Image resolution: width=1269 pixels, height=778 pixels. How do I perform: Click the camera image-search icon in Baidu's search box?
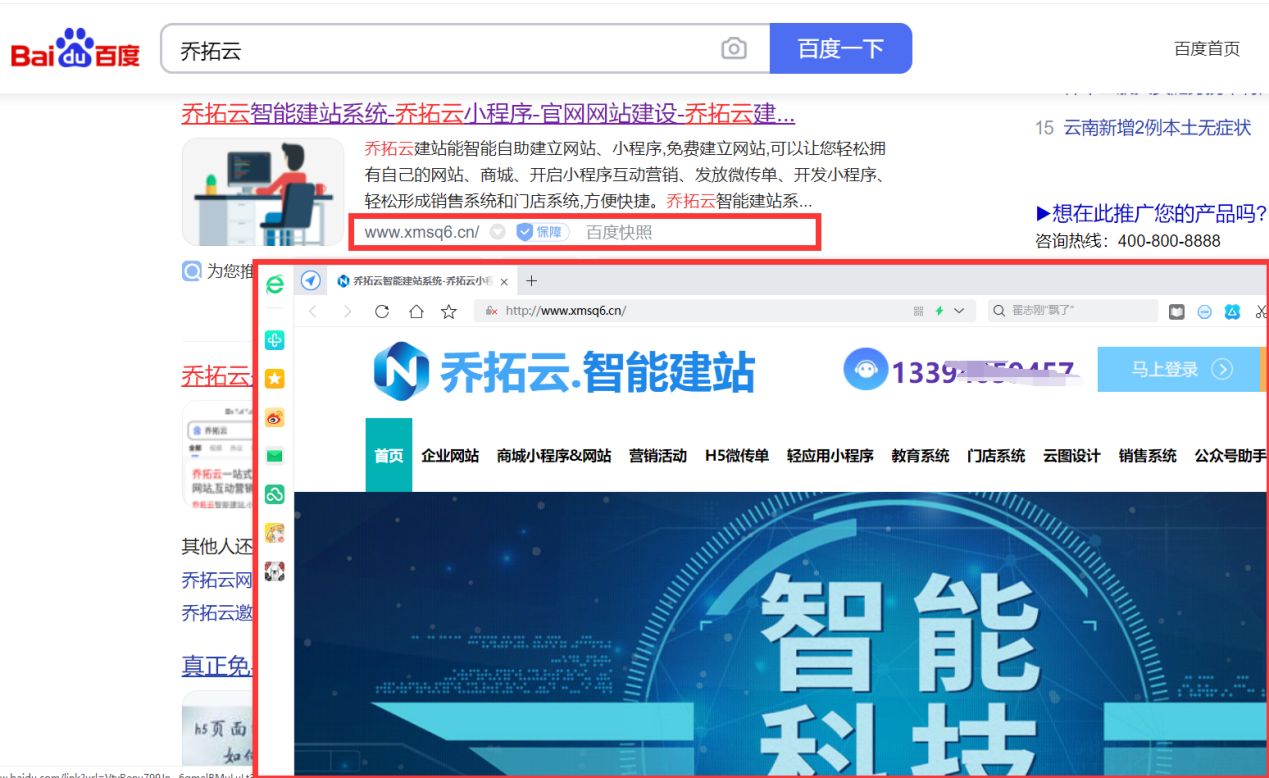tap(733, 47)
